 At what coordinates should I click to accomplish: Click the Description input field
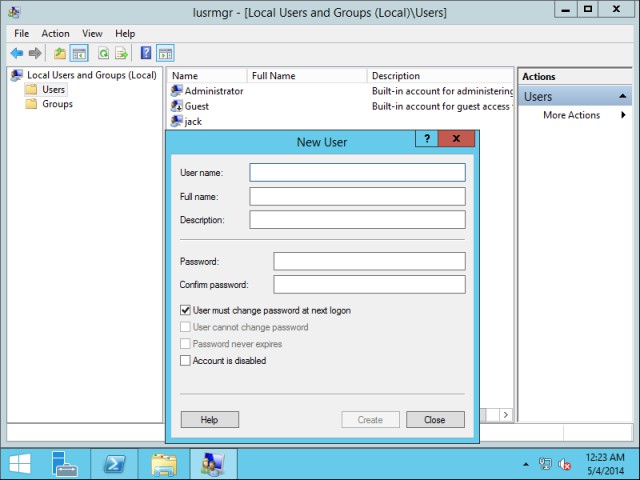coord(358,220)
